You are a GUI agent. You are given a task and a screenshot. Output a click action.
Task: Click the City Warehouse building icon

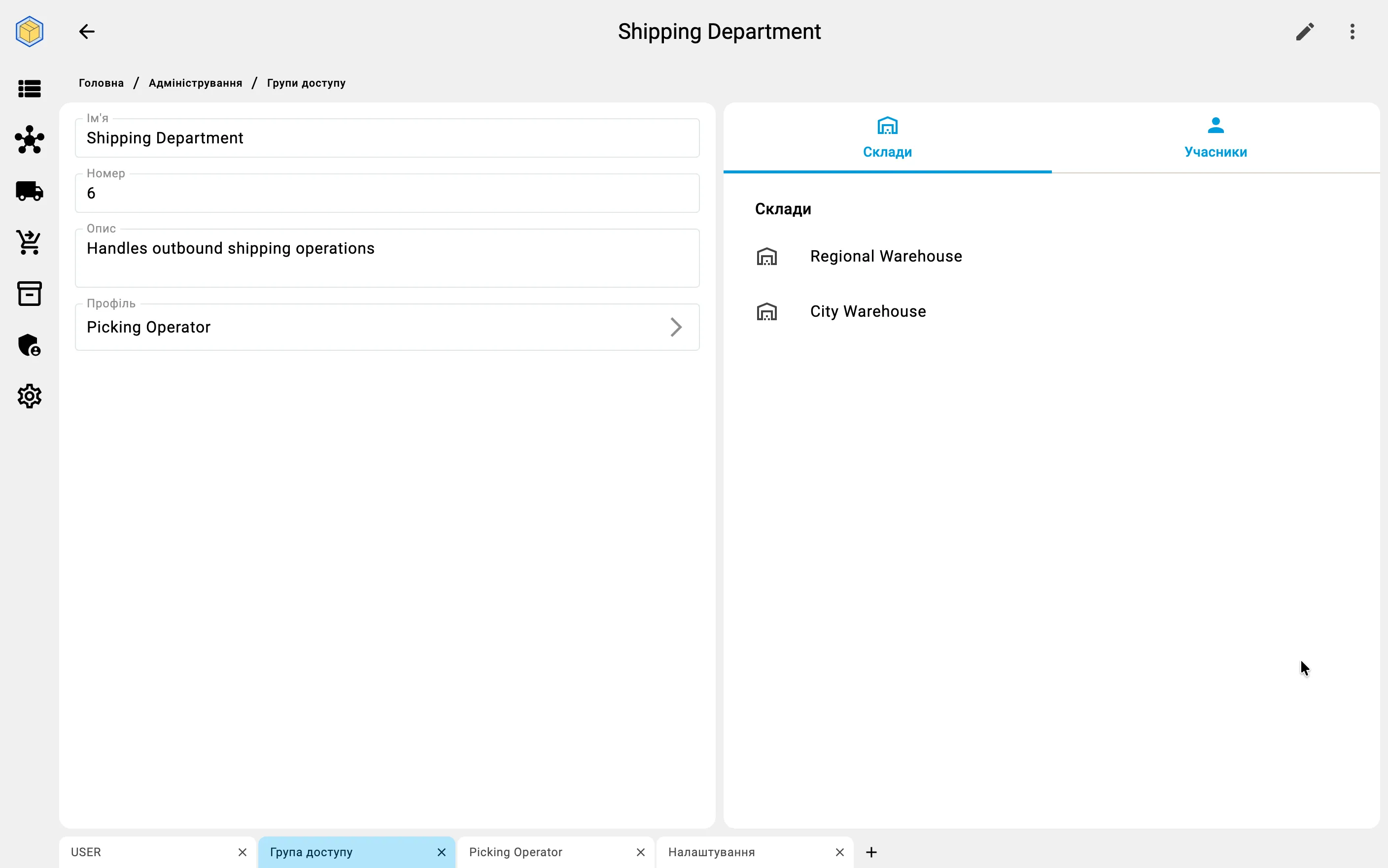766,311
